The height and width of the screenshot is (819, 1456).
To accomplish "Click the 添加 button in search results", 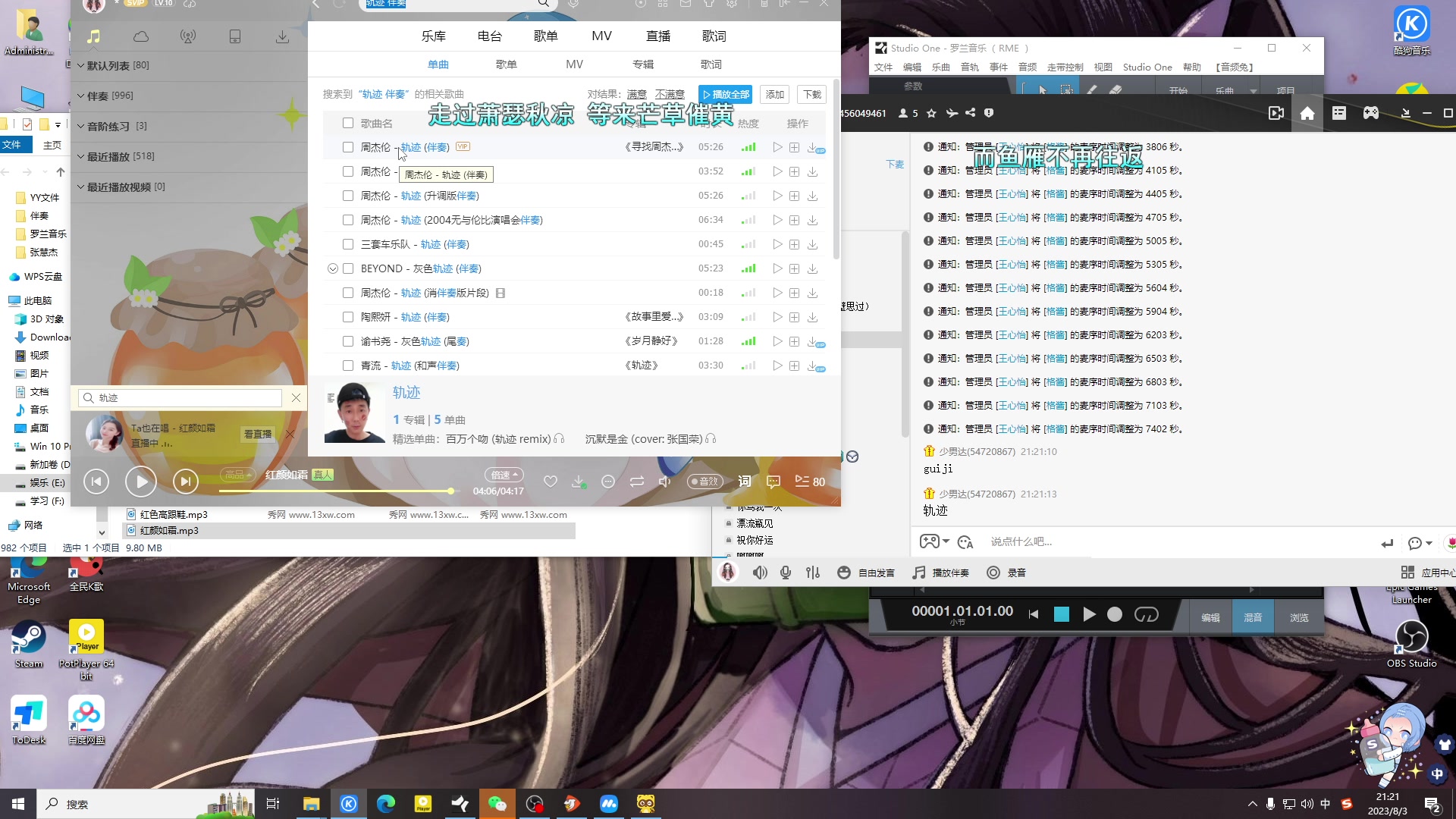I will [x=775, y=94].
